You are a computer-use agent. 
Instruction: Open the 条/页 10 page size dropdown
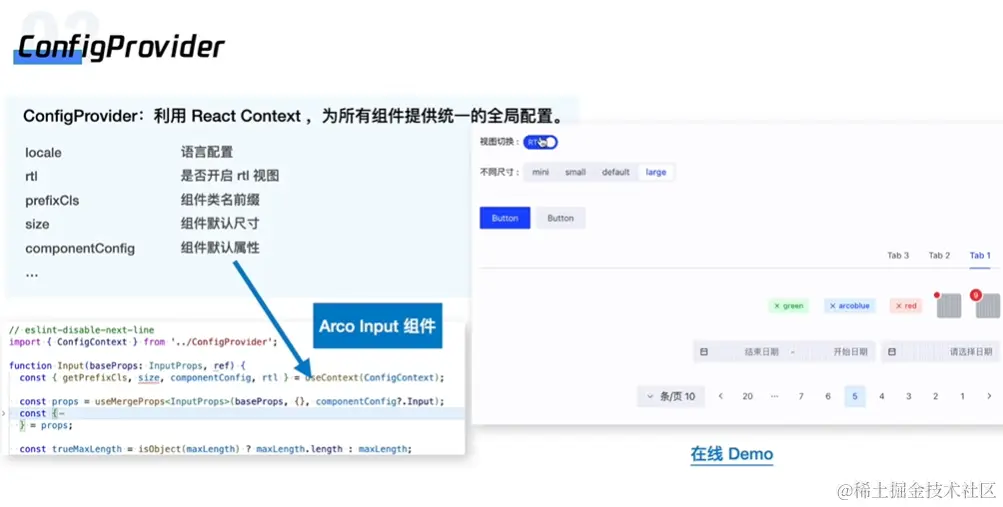[x=670, y=396]
